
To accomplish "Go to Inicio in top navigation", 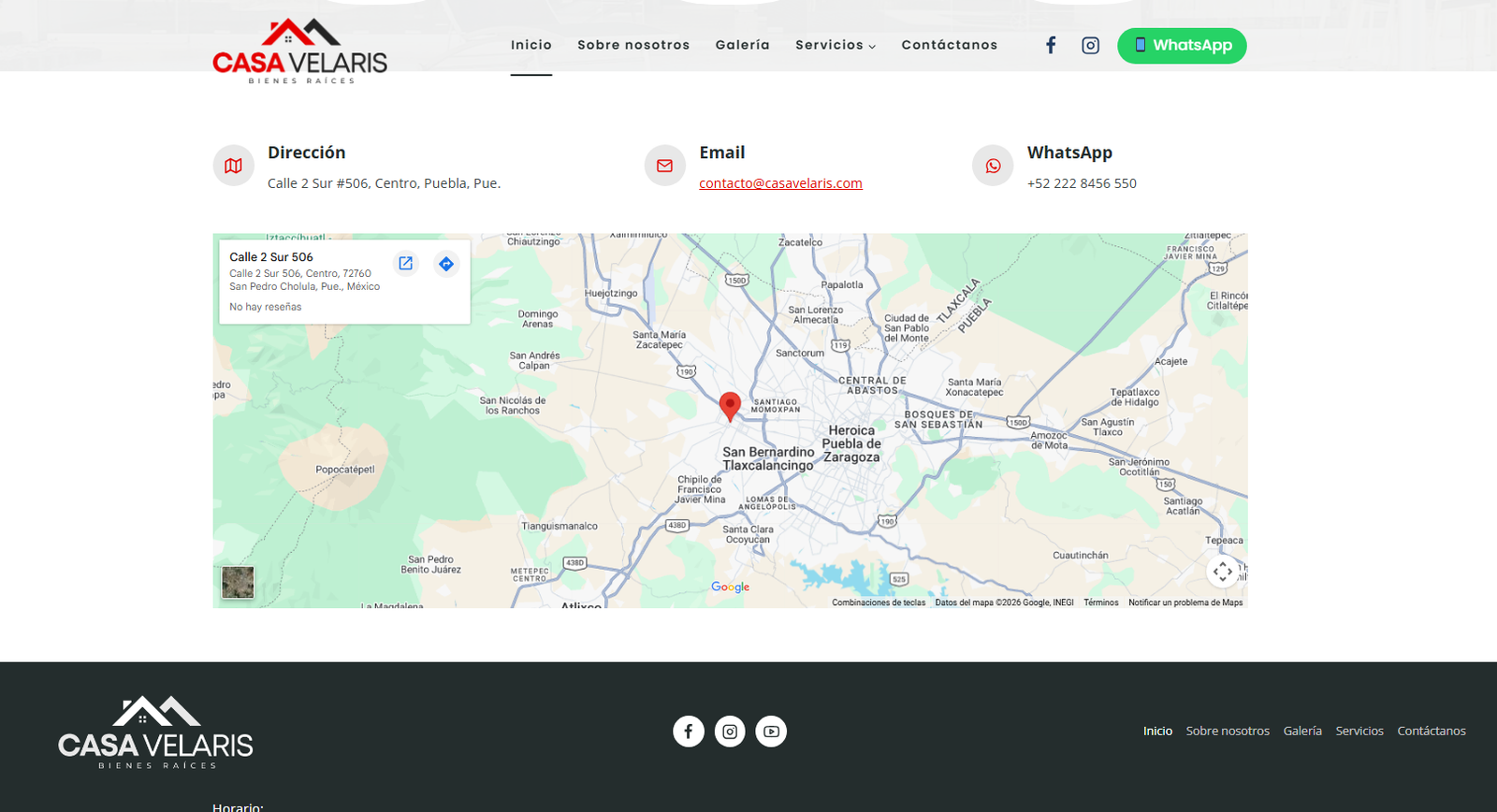I will [531, 45].
